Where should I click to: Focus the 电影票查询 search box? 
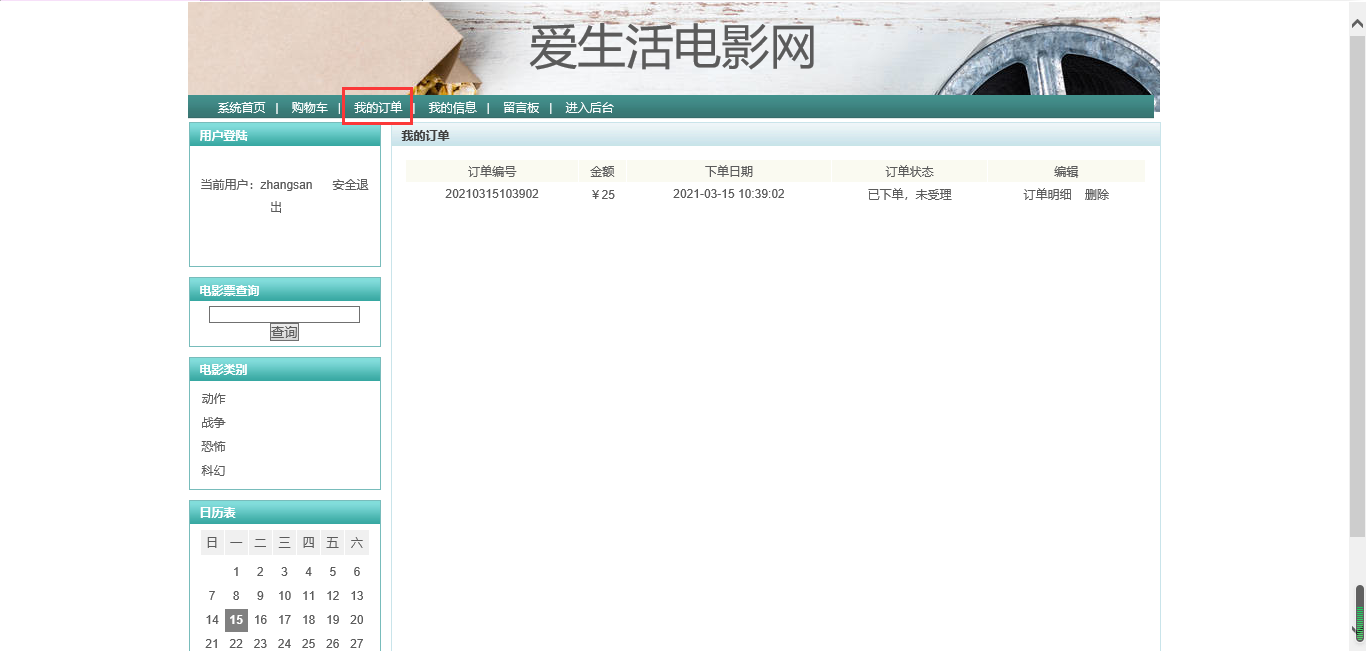284,314
